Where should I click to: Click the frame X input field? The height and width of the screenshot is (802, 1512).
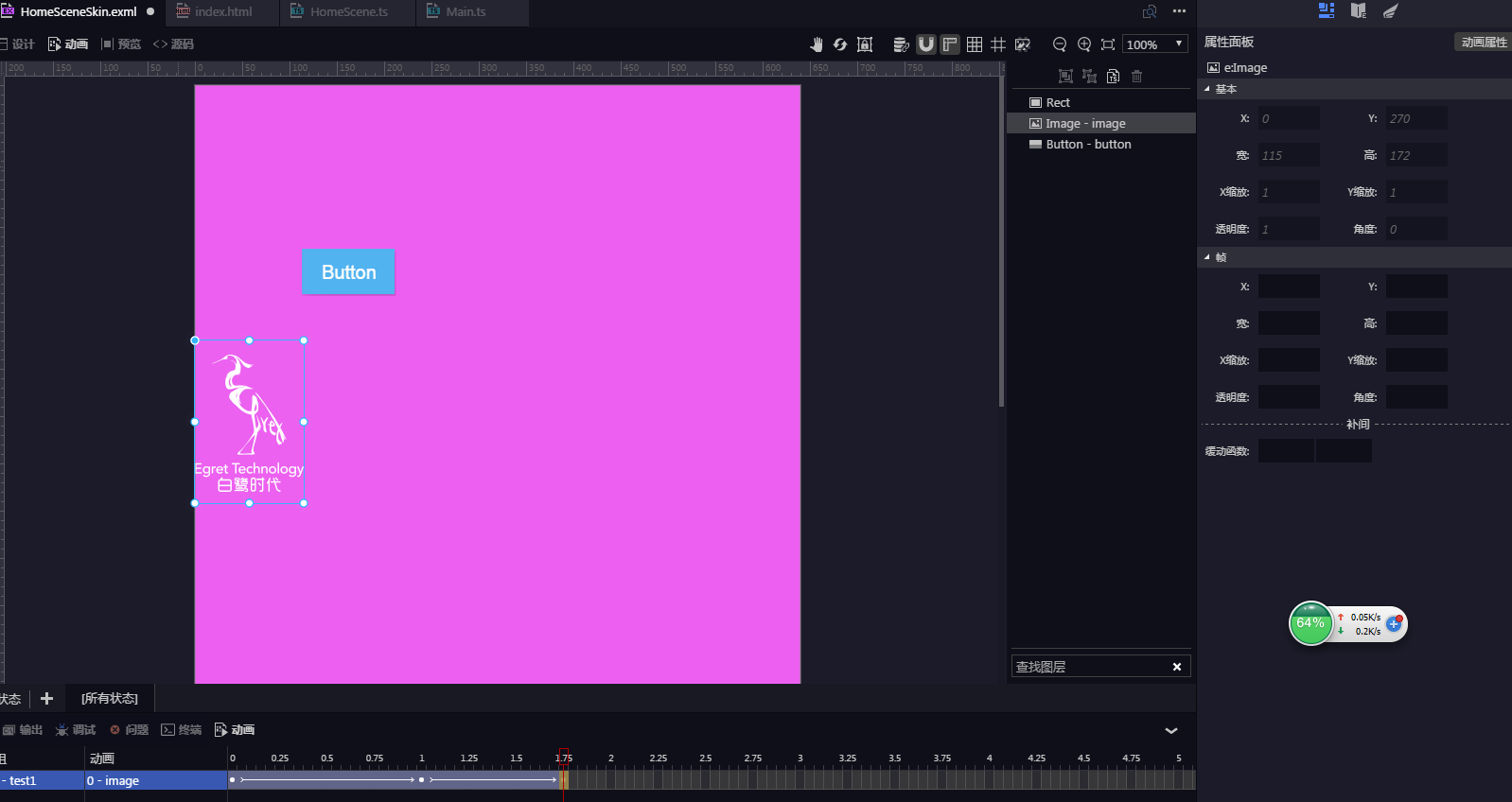1289,287
